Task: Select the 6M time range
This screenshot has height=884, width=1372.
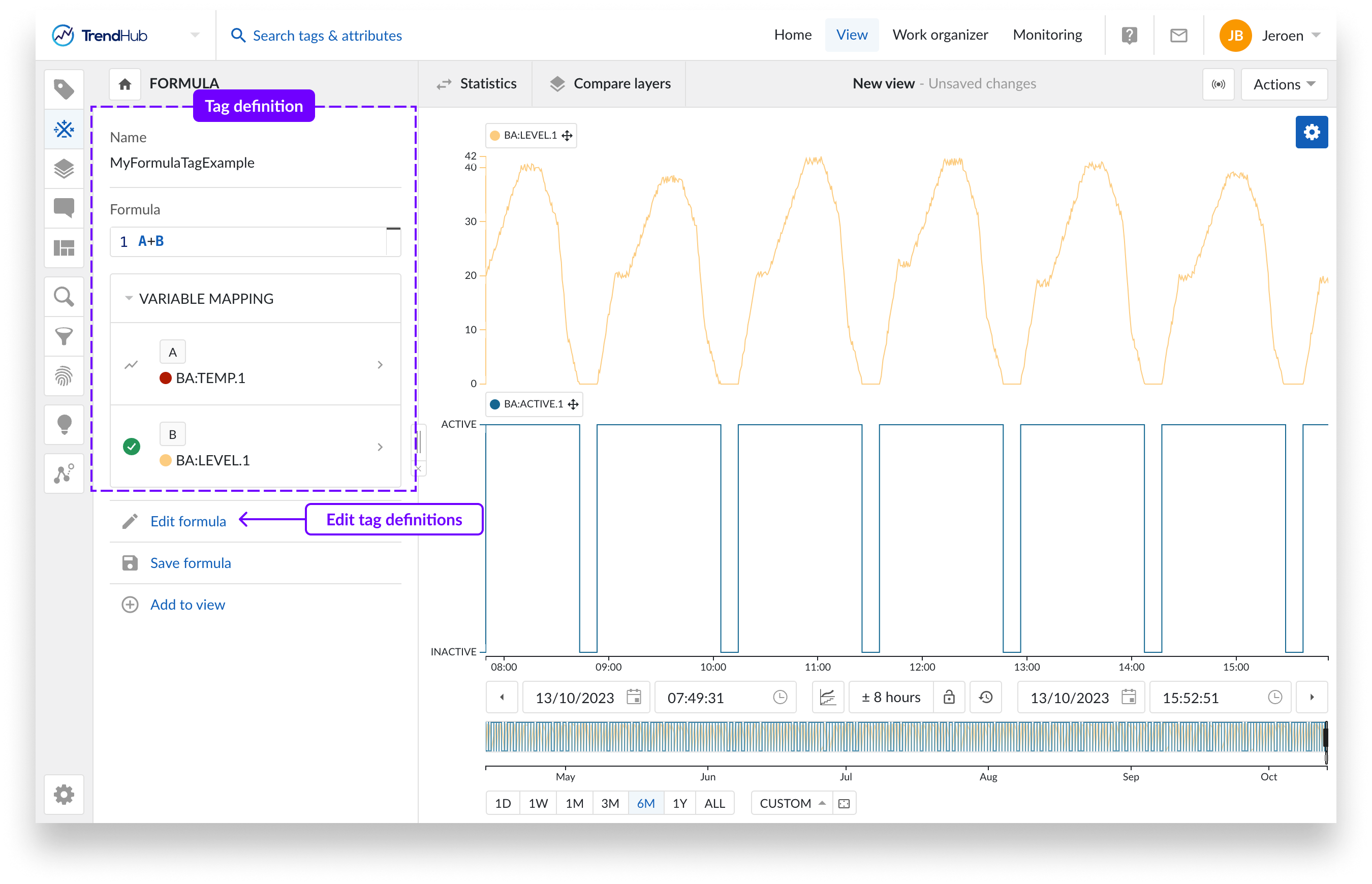Action: click(x=645, y=803)
